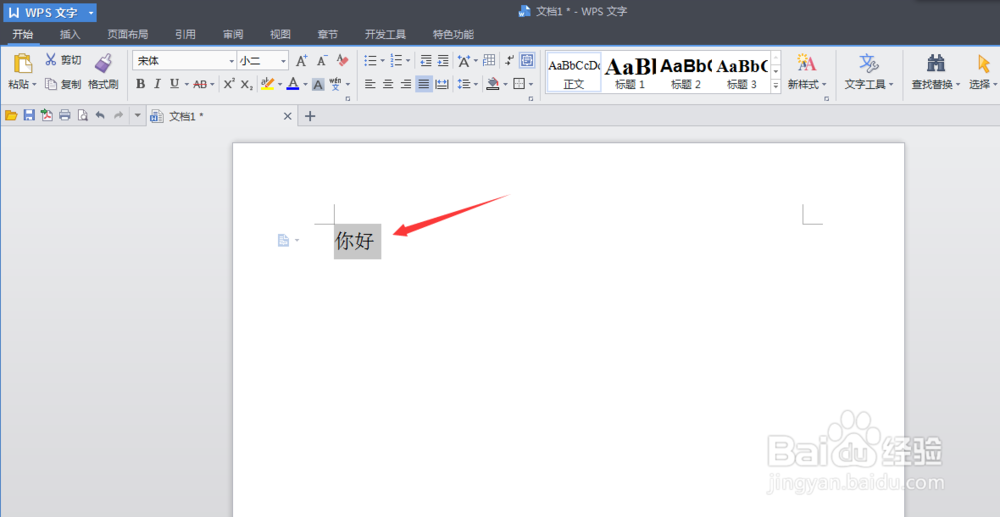Open the 审阅 ribbon tab

(x=233, y=34)
